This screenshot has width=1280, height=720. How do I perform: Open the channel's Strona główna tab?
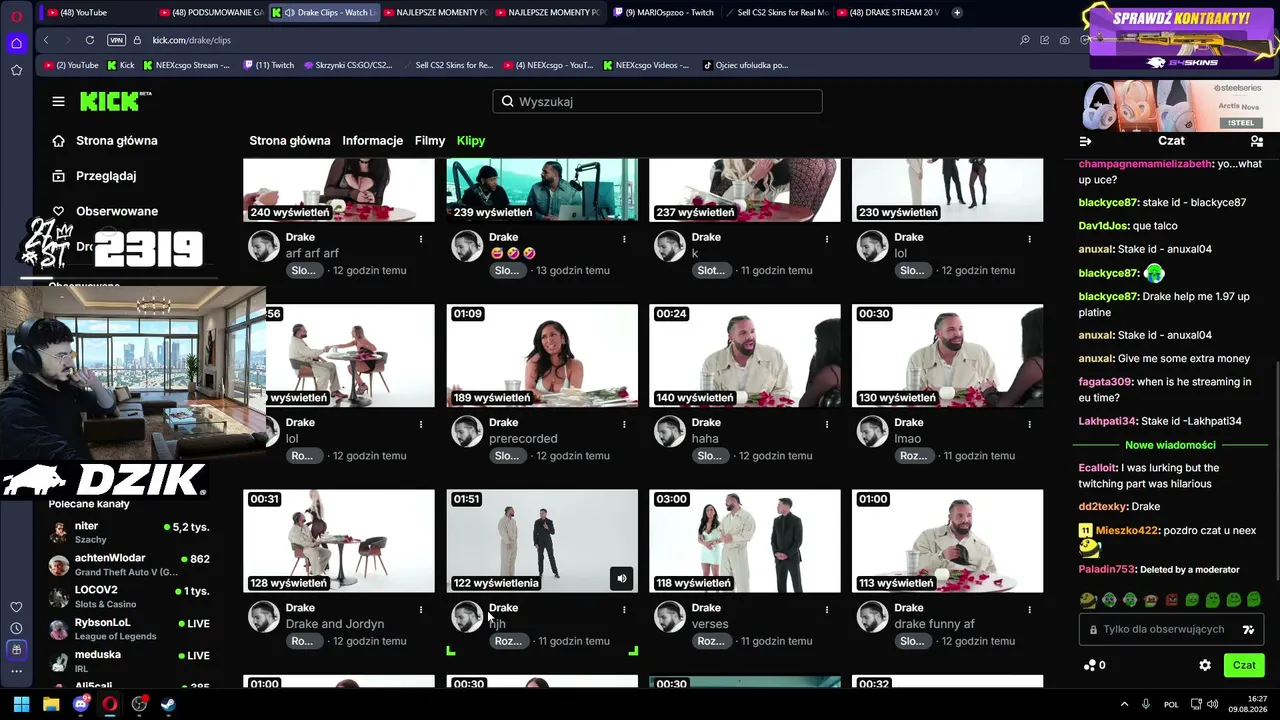coord(290,141)
